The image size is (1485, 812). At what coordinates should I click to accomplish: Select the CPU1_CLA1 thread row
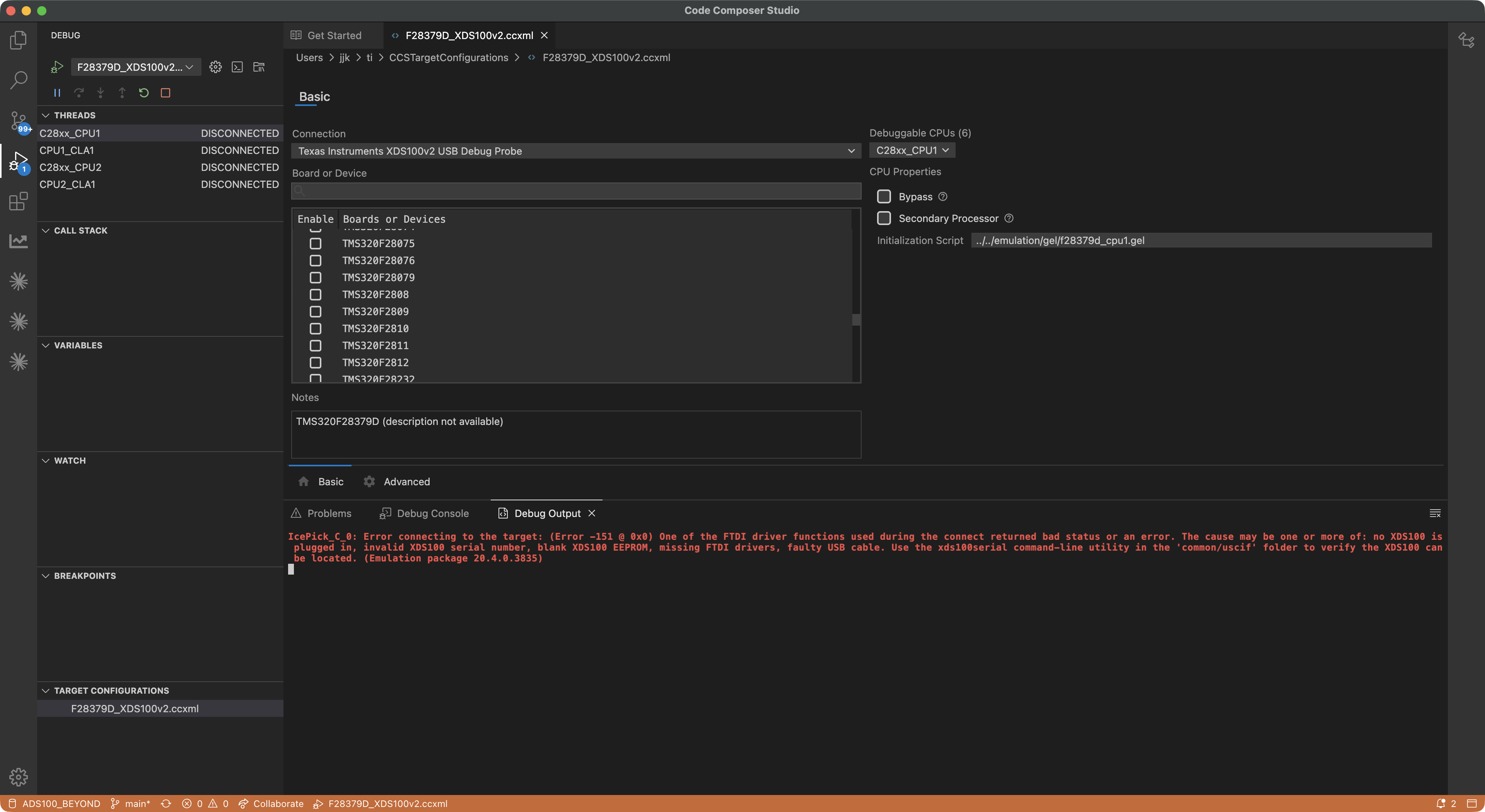point(160,150)
